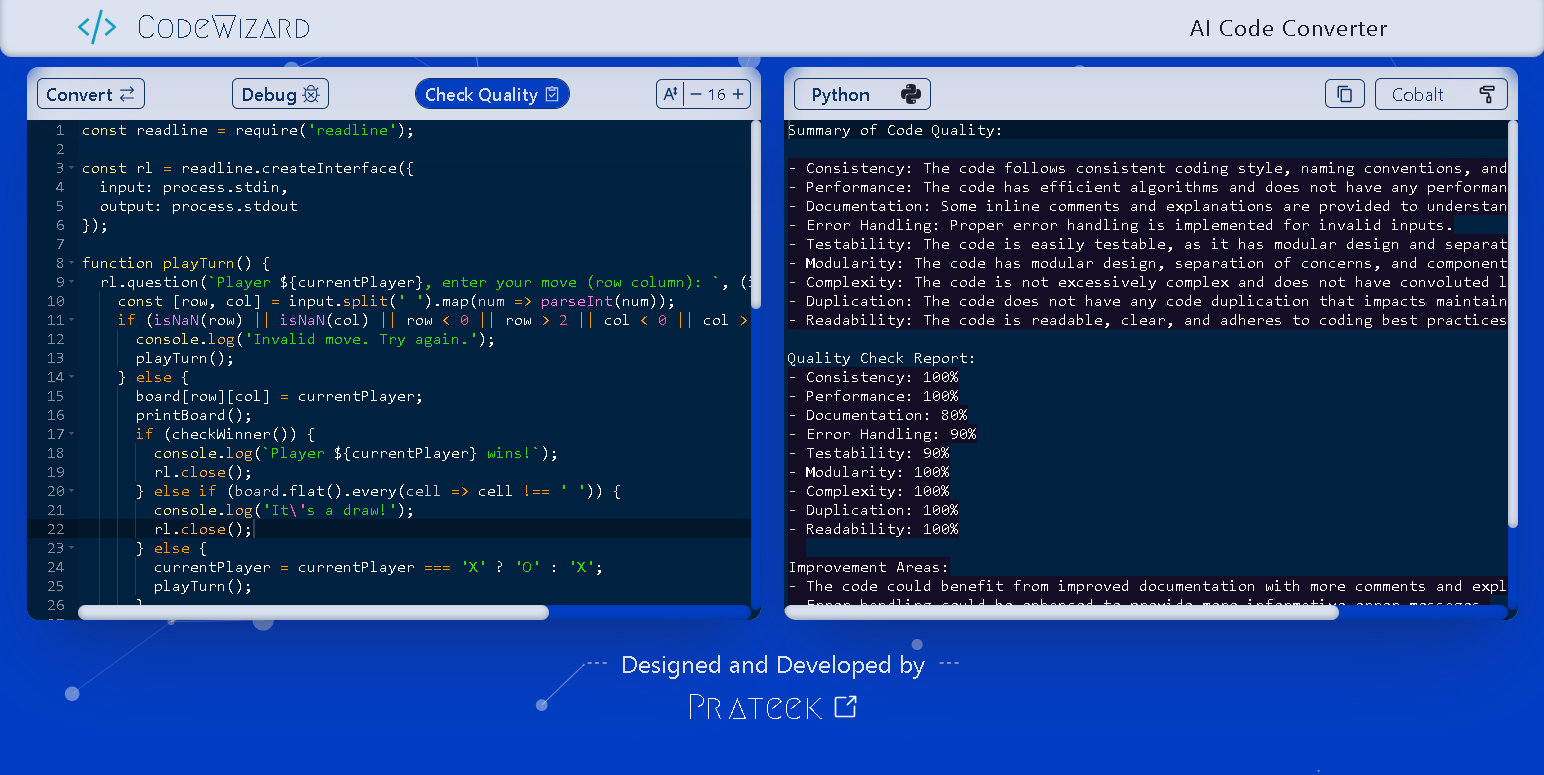Click the swap arrows icon on Convert
The height and width of the screenshot is (775, 1544).
tap(127, 94)
